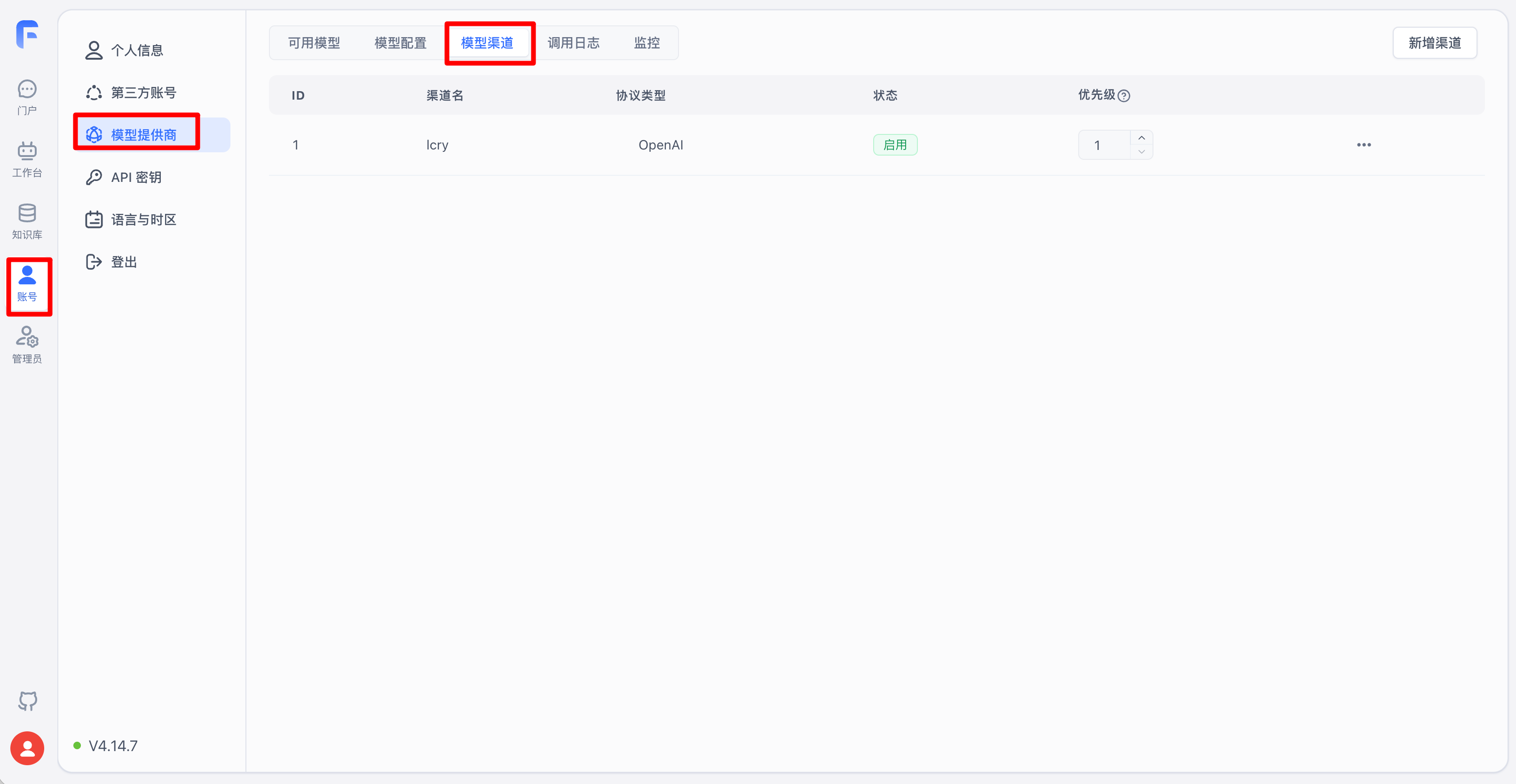
Task: Open the 门户 section from the left rail
Action: click(x=27, y=95)
